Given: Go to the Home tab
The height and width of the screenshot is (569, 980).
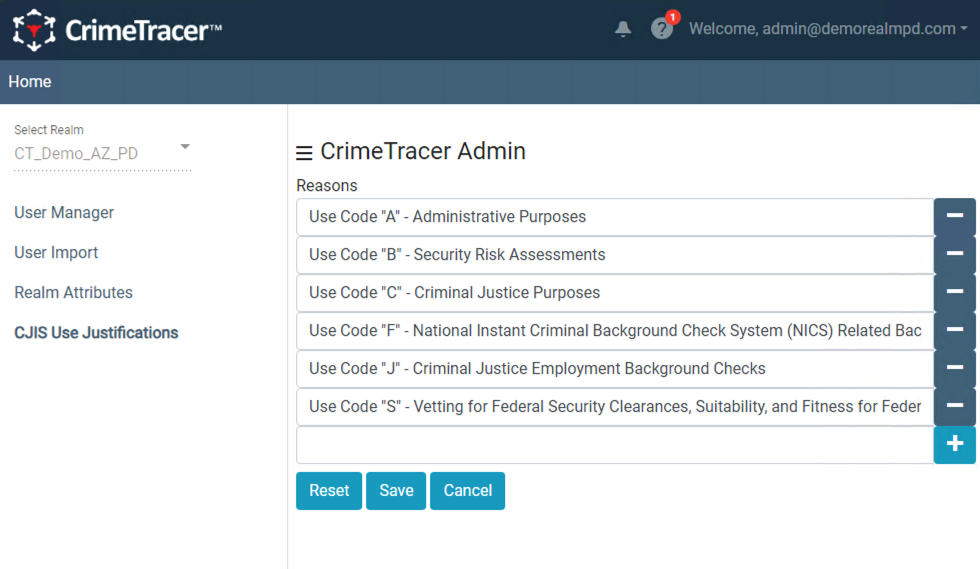Looking at the screenshot, I should coord(30,82).
